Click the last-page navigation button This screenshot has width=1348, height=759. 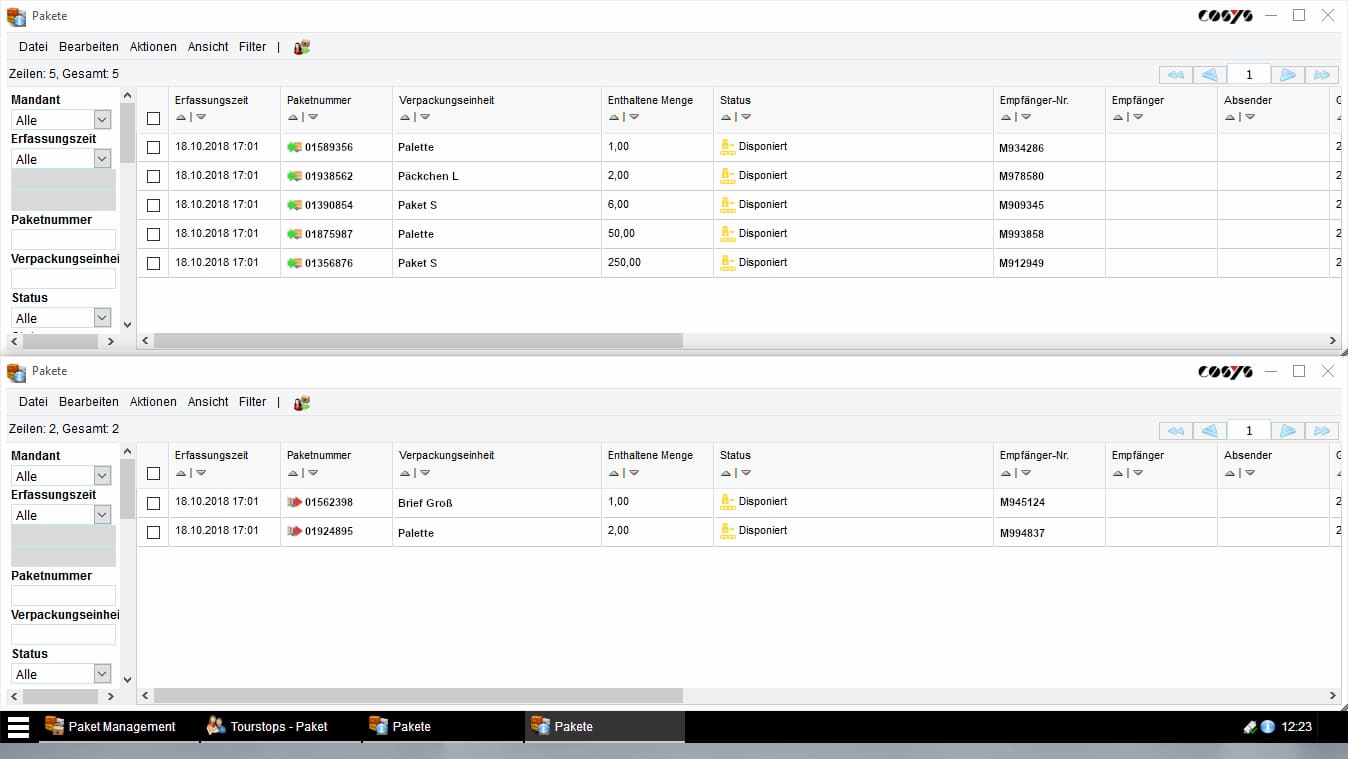point(1321,74)
